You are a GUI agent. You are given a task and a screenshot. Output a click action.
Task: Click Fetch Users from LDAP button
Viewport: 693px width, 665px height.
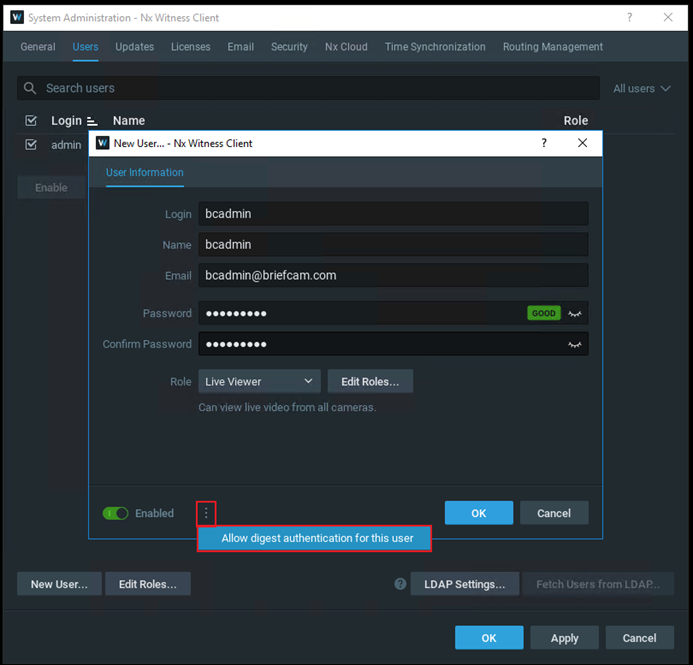point(598,584)
